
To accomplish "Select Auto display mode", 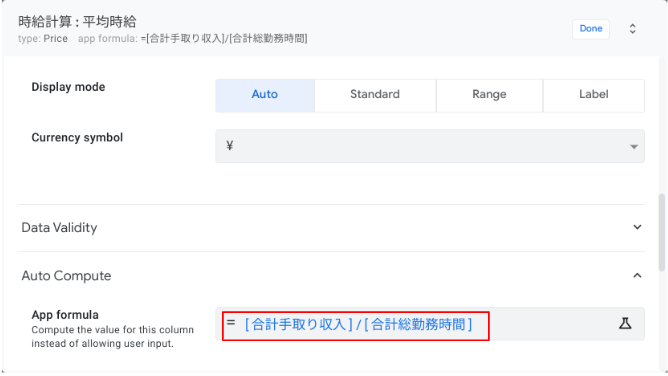I will click(x=265, y=95).
